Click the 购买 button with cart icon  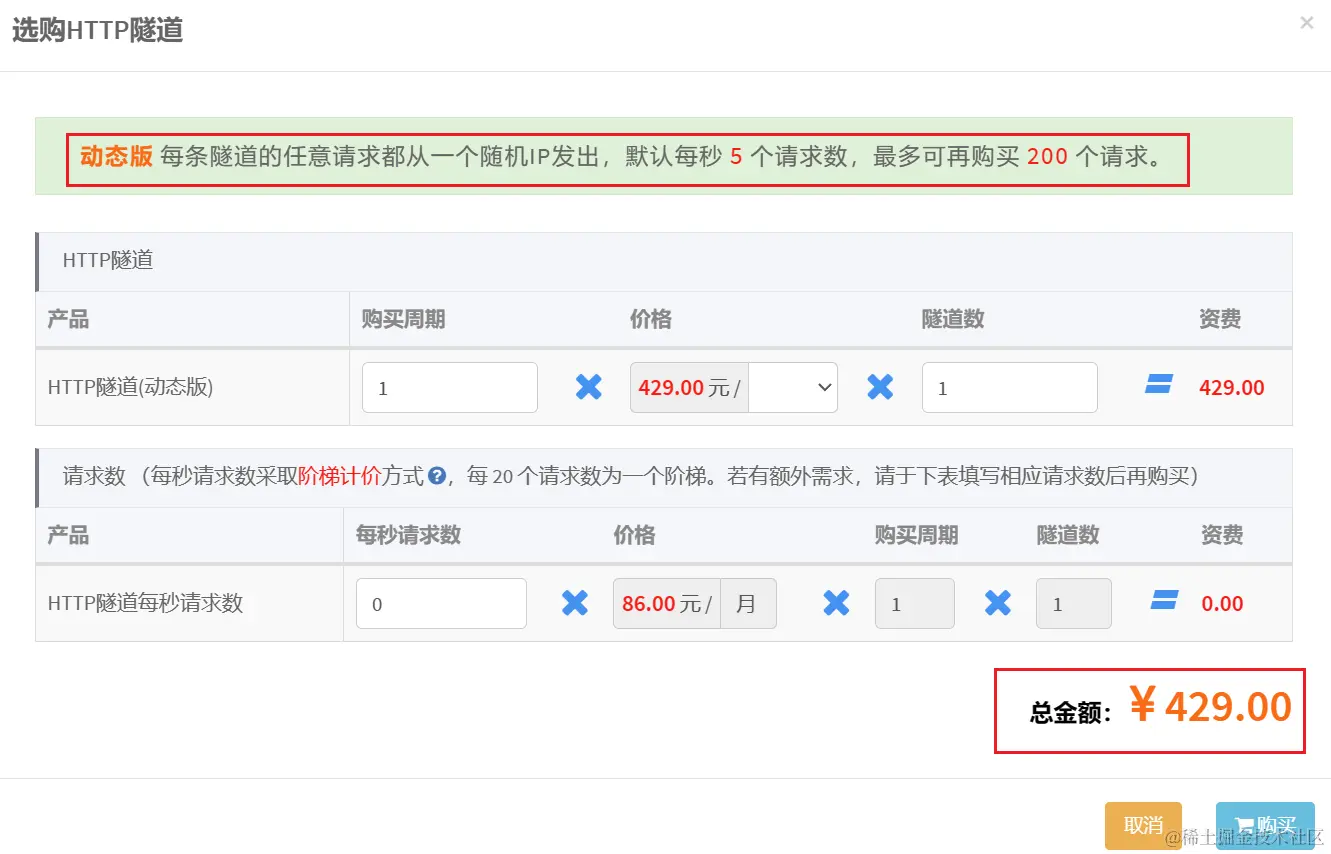[1265, 825]
